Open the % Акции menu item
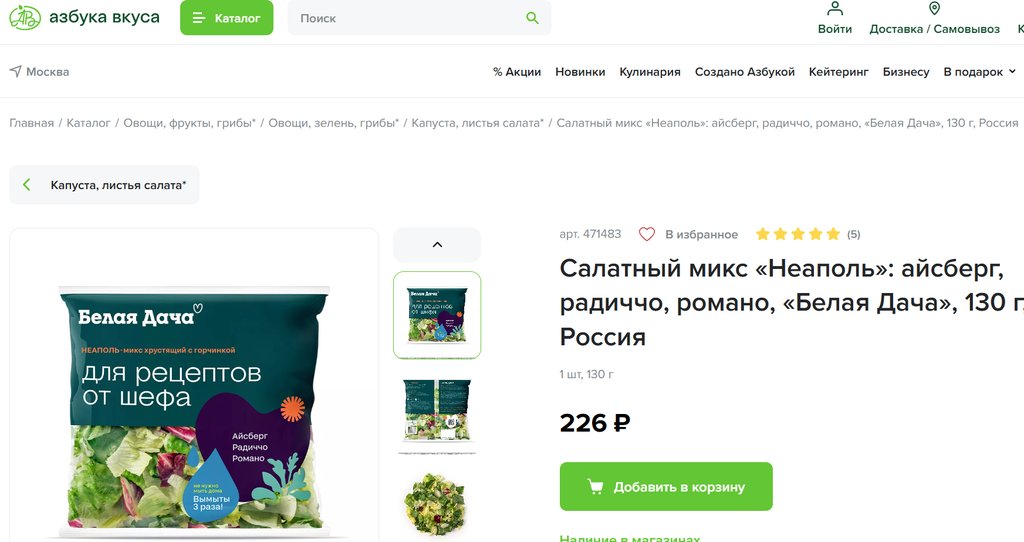Viewport: 1024px width, 542px height. (517, 72)
